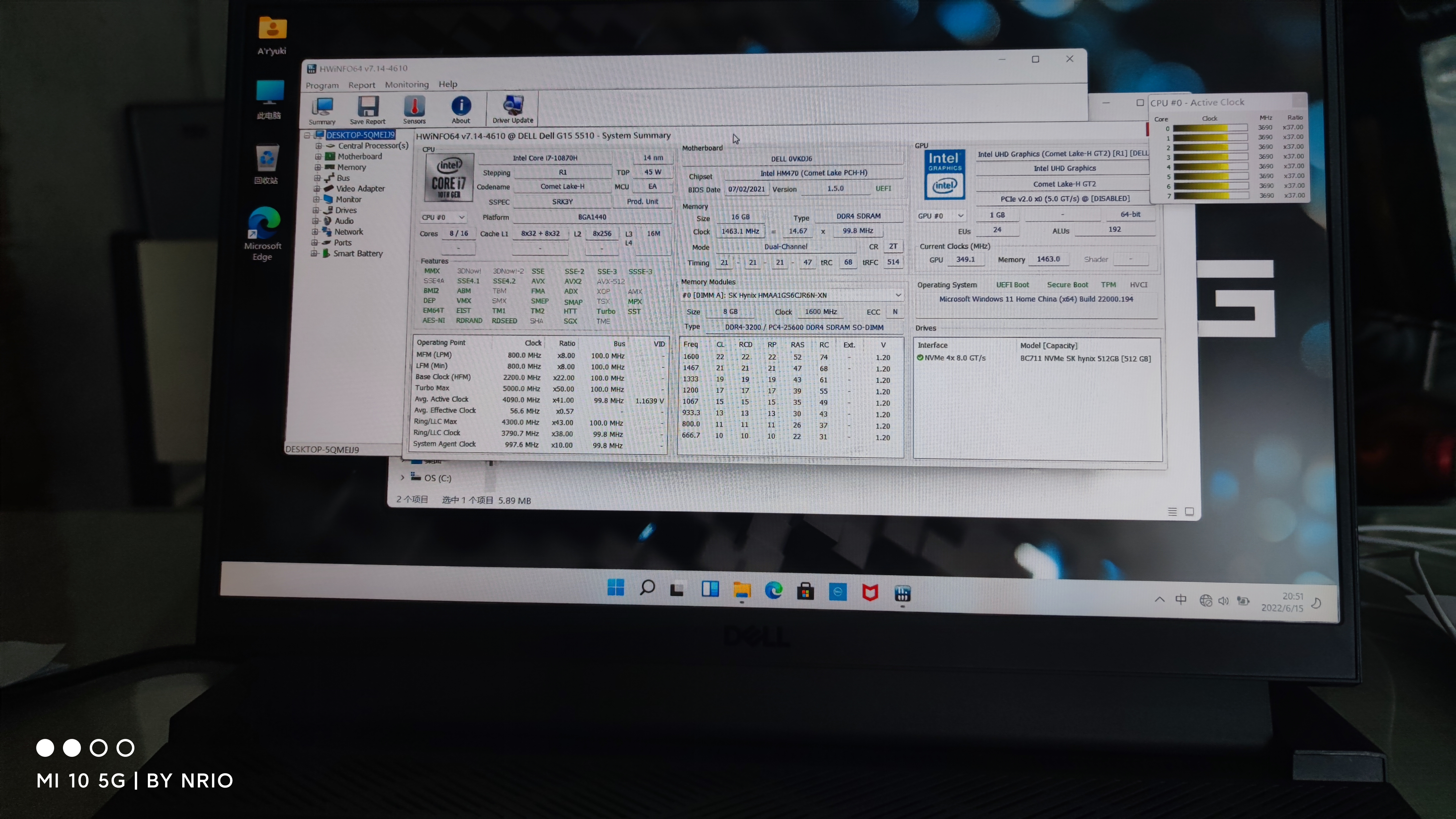Open the Summary toolbar icon
Screen dimensions: 1456x819
(x=322, y=110)
